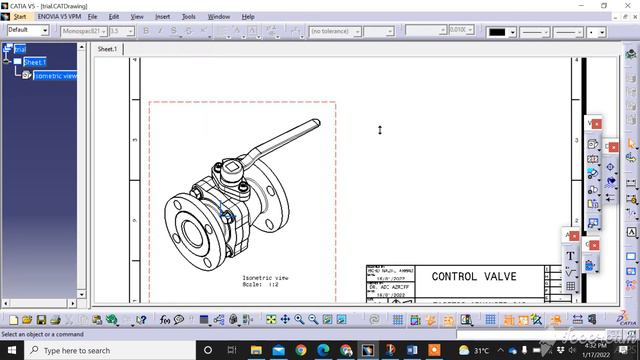Image resolution: width=640 pixels, height=360 pixels.
Task: Click the Detail View tool icon
Action: [593, 174]
